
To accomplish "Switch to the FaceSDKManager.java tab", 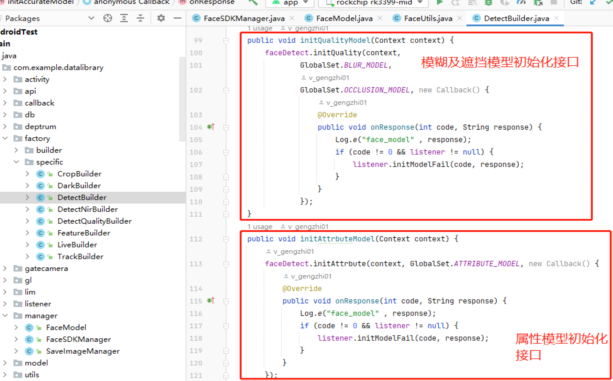I will point(244,18).
